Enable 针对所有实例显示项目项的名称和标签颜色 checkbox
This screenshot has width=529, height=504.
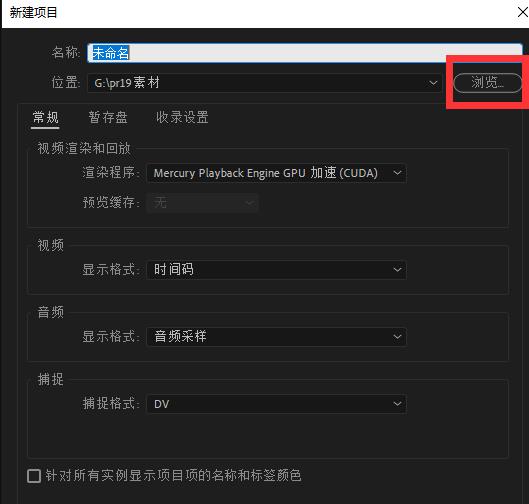(34, 476)
